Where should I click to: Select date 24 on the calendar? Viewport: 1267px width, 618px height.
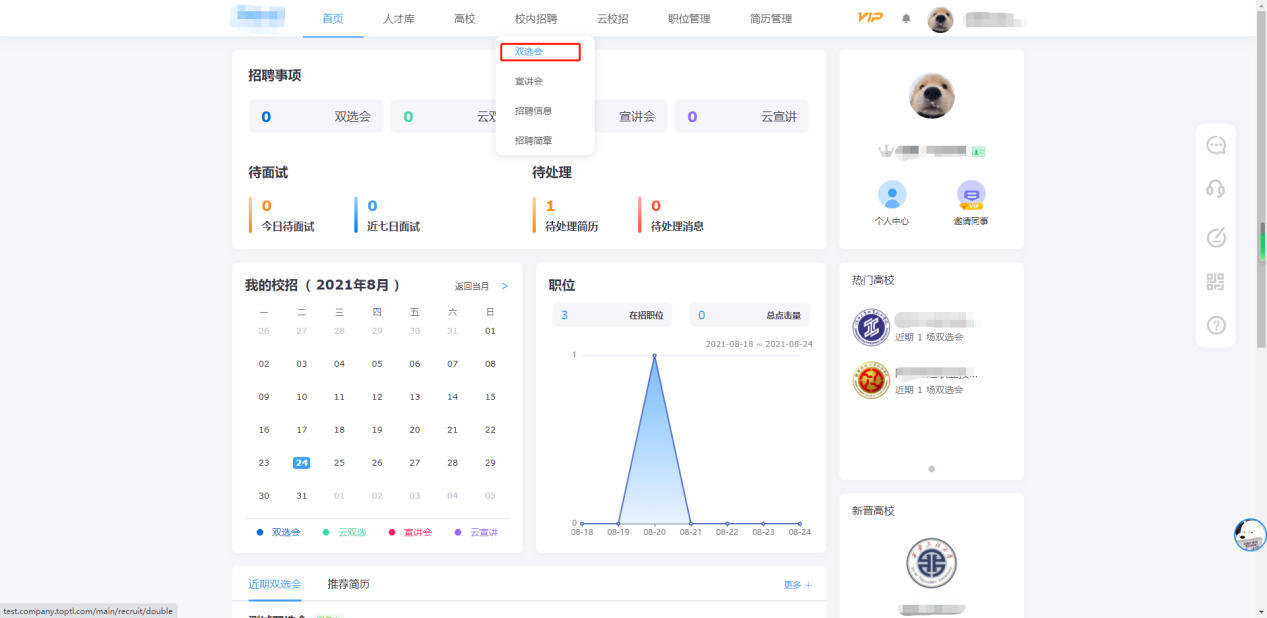(x=301, y=462)
